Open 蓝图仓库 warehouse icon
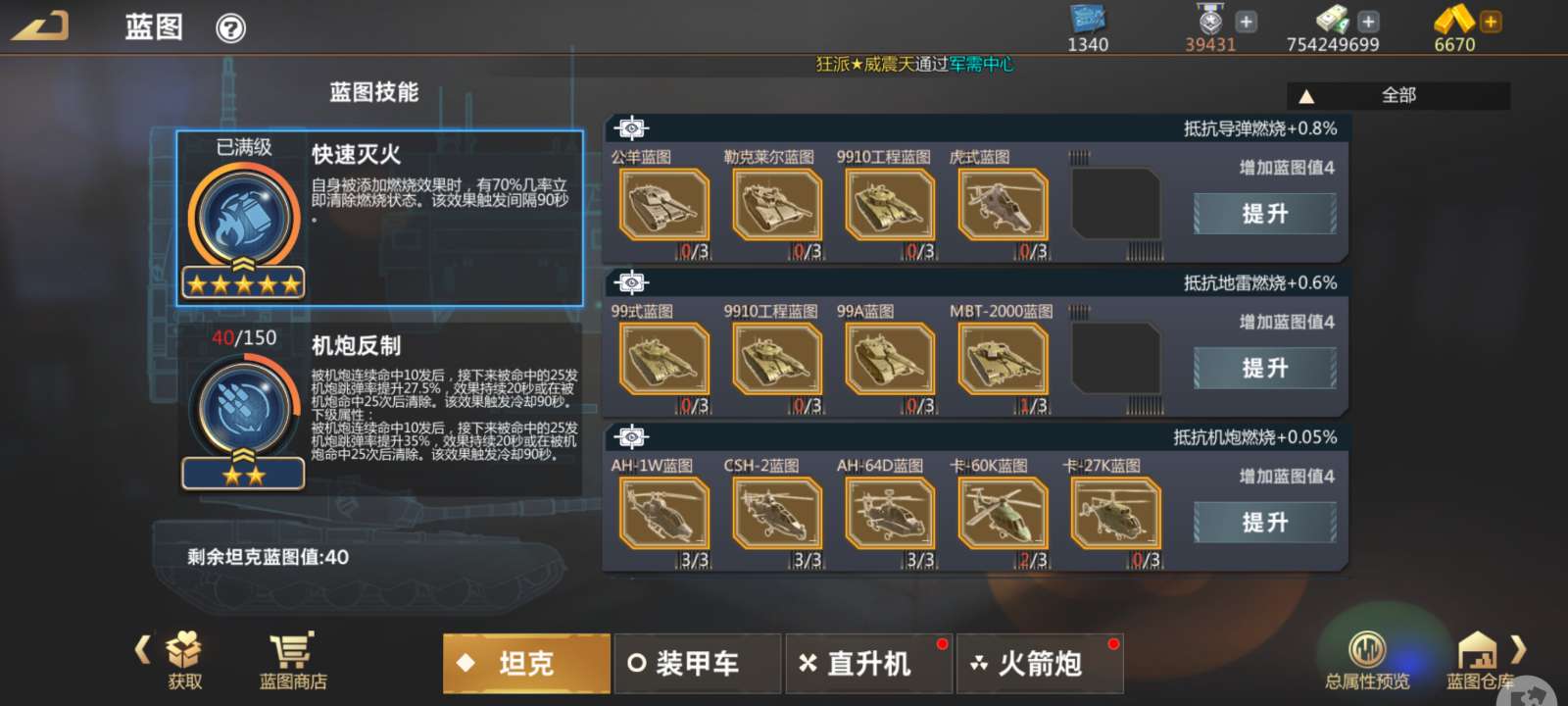The image size is (1568, 706). pyautogui.click(x=1477, y=649)
